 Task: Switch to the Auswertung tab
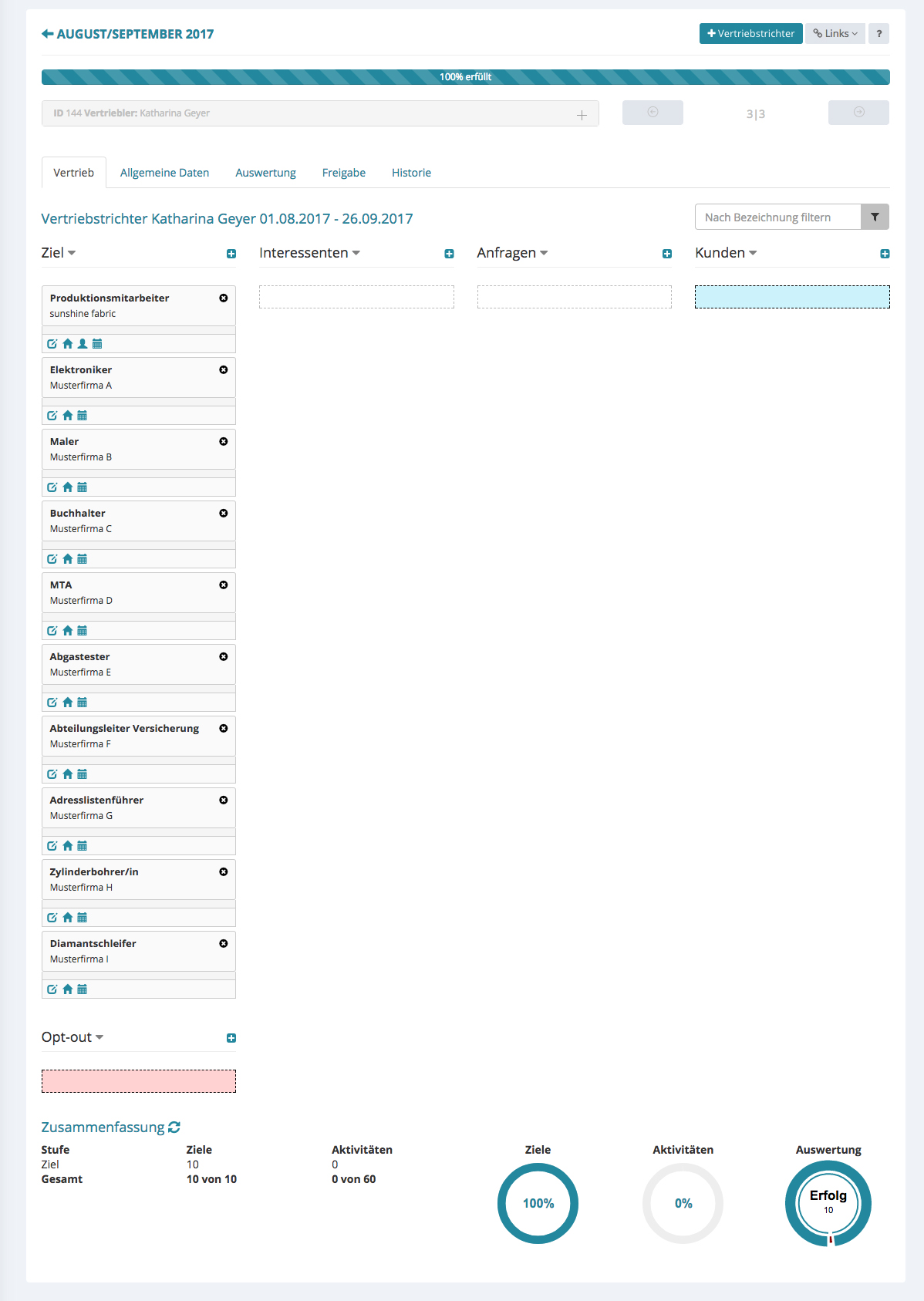pyautogui.click(x=265, y=173)
